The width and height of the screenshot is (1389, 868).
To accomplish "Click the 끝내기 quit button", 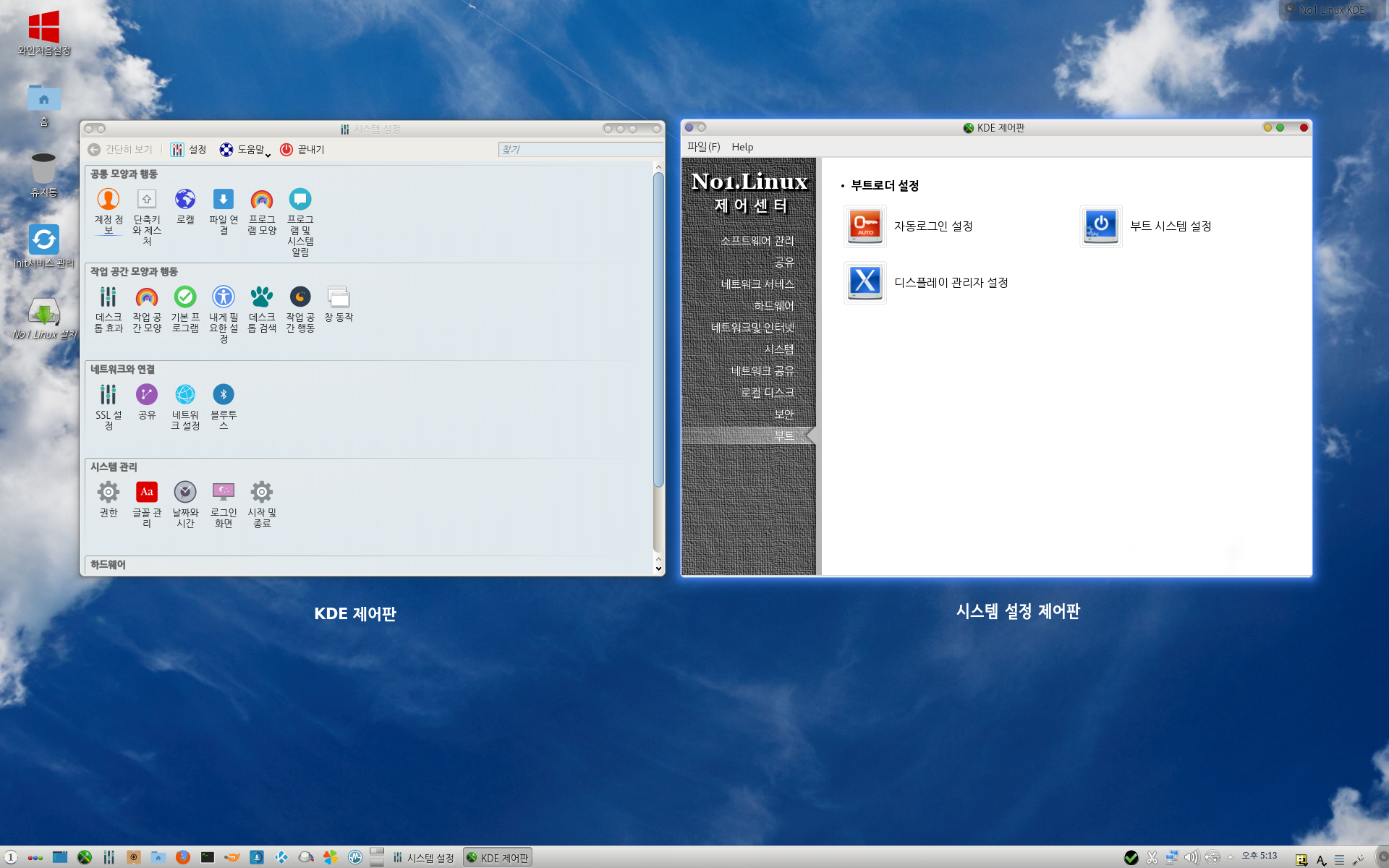I will (302, 150).
